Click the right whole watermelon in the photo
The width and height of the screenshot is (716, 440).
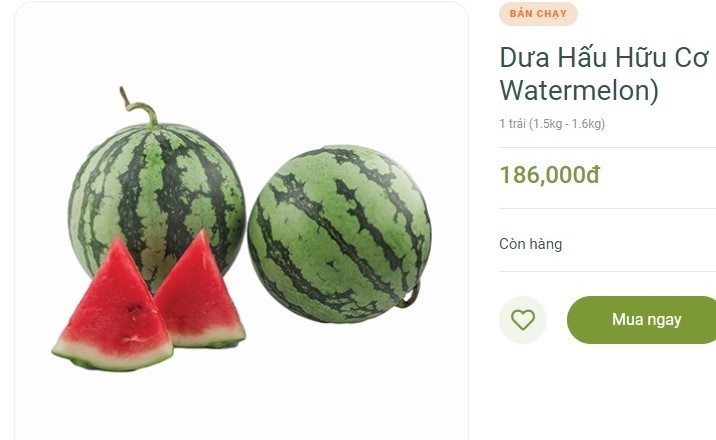[x=339, y=234]
